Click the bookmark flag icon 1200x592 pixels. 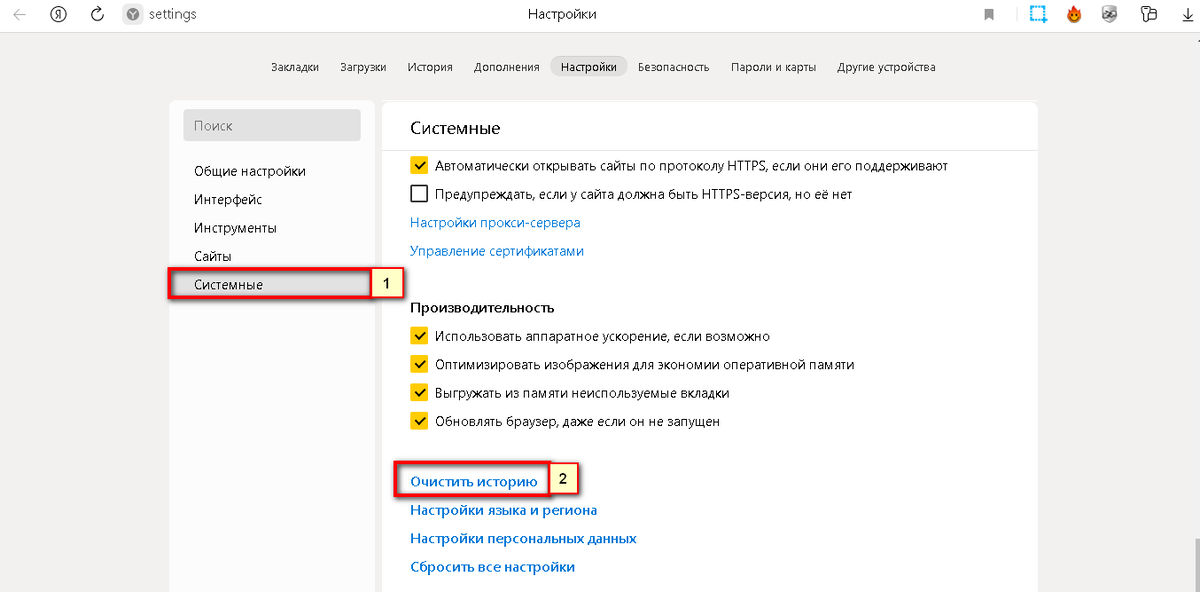[989, 15]
